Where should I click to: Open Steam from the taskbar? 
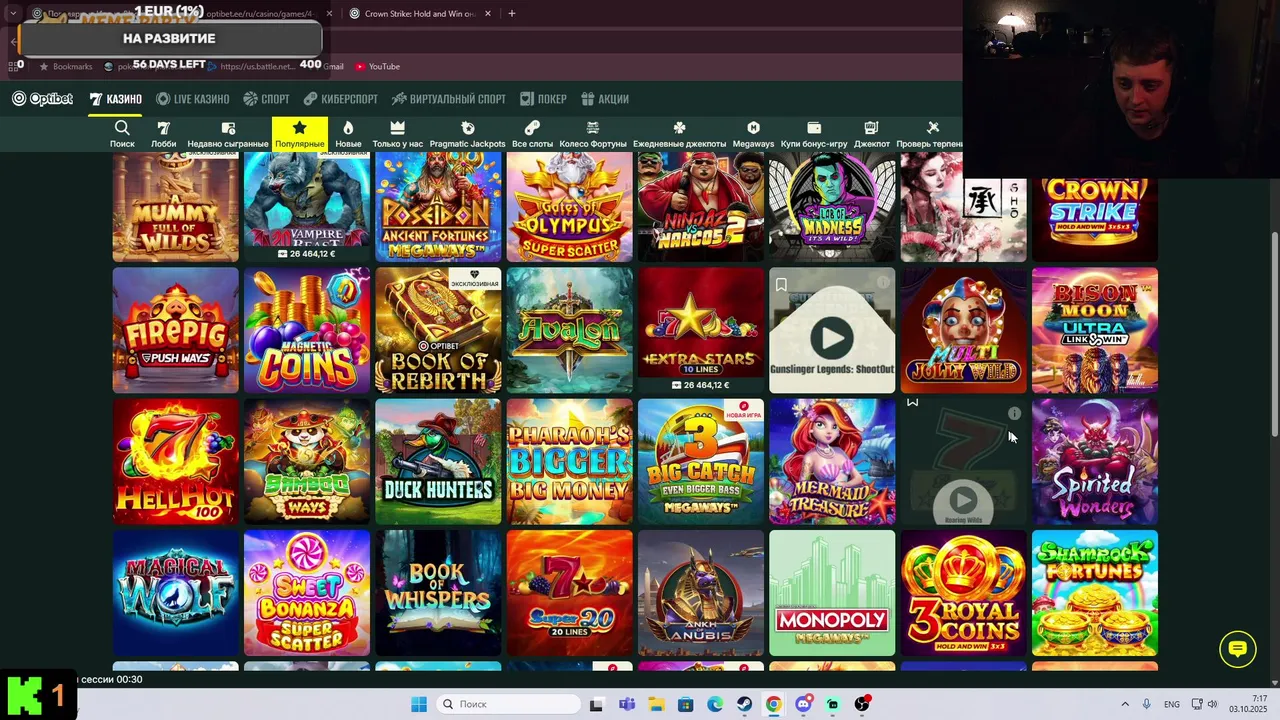[744, 704]
